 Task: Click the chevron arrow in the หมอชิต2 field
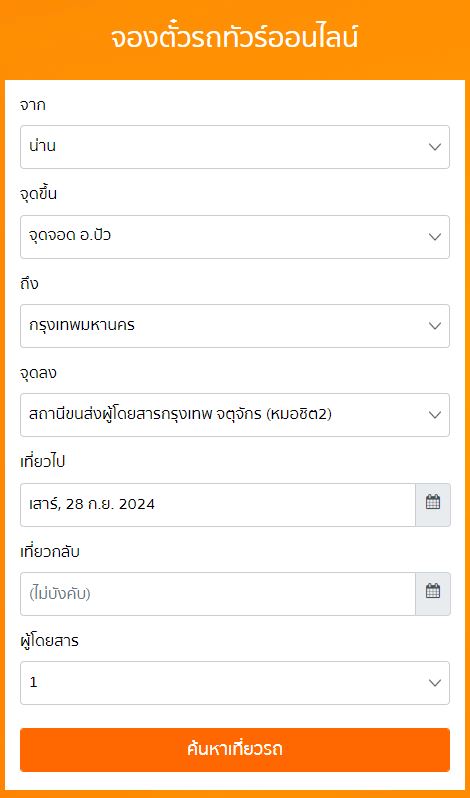[434, 415]
